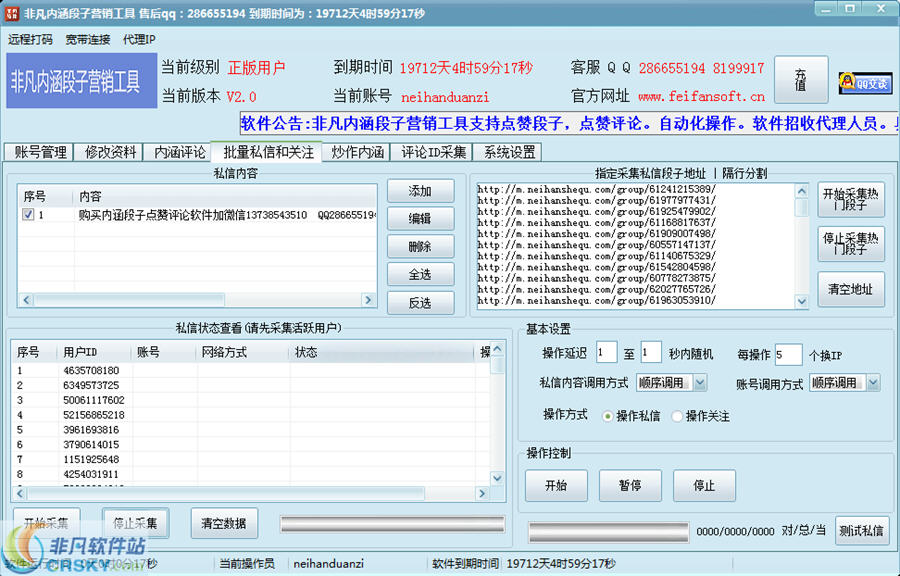Image resolution: width=900 pixels, height=576 pixels.
Task: Click the URL list scroll-up arrow
Action: [802, 190]
